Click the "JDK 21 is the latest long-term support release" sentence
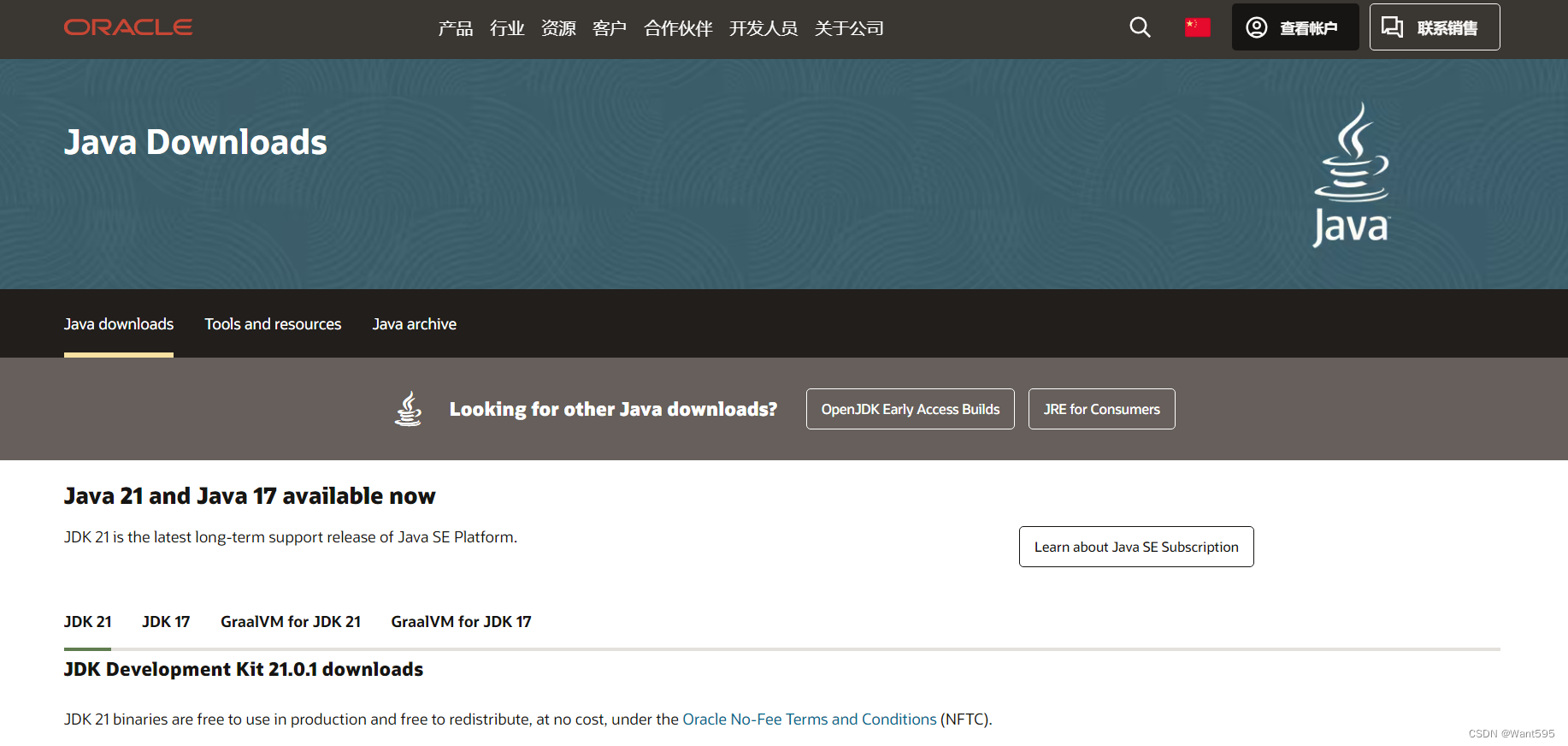The width and height of the screenshot is (1568, 746). click(291, 537)
